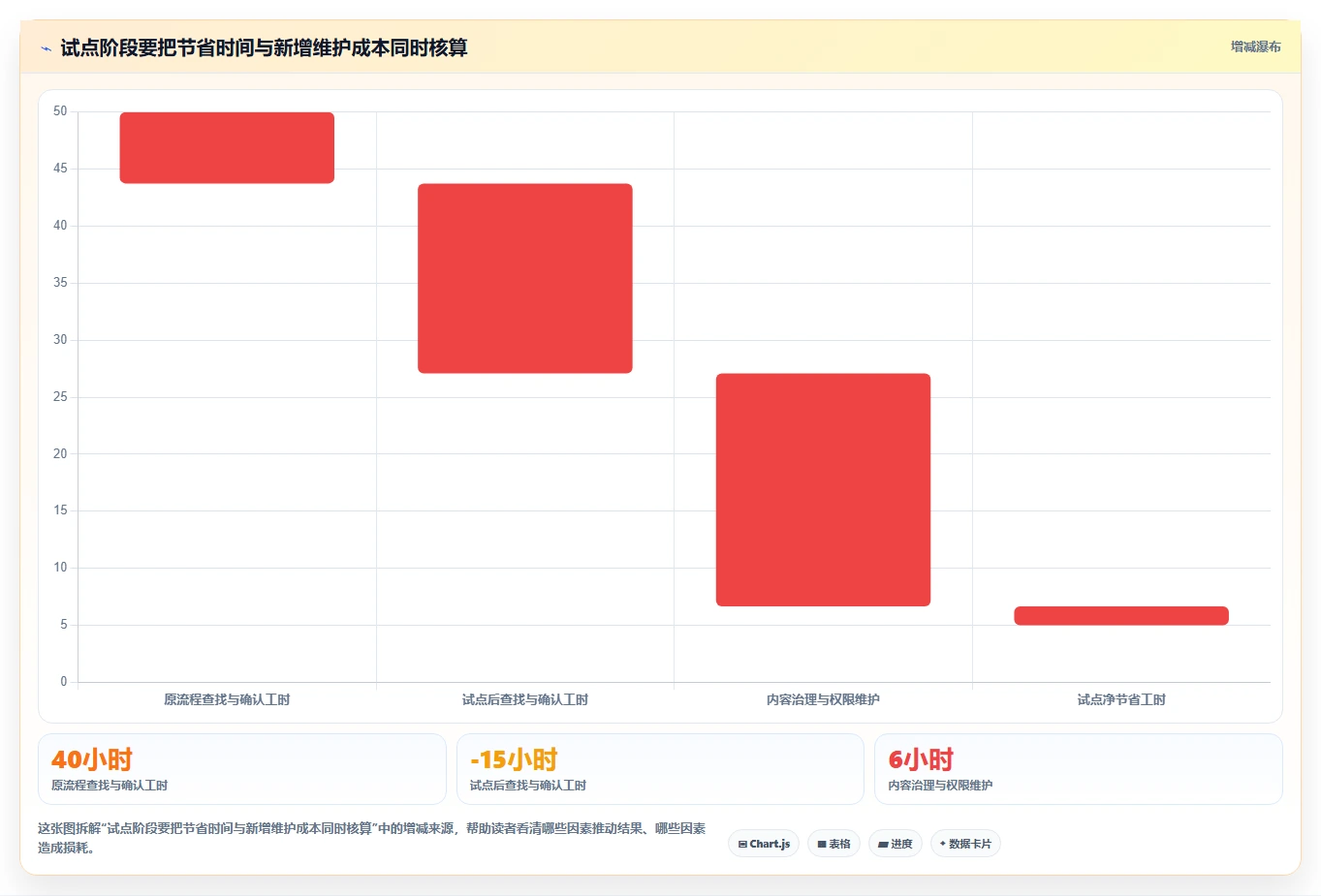Click the lightning icon beside the title
Screen dimensions: 1321x896
(x=46, y=48)
